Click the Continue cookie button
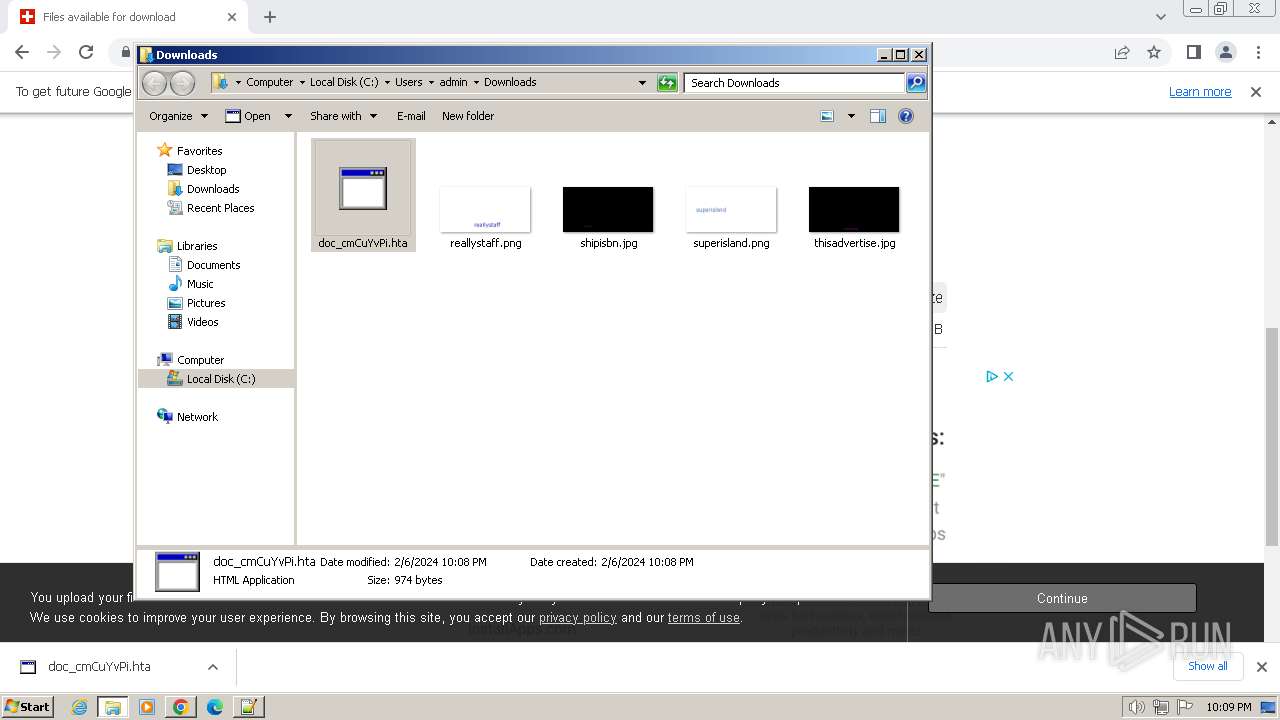The image size is (1280, 720). [1062, 598]
